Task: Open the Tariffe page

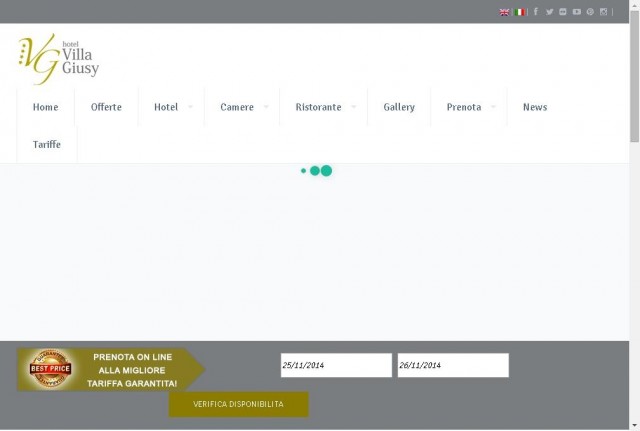Action: tap(47, 144)
